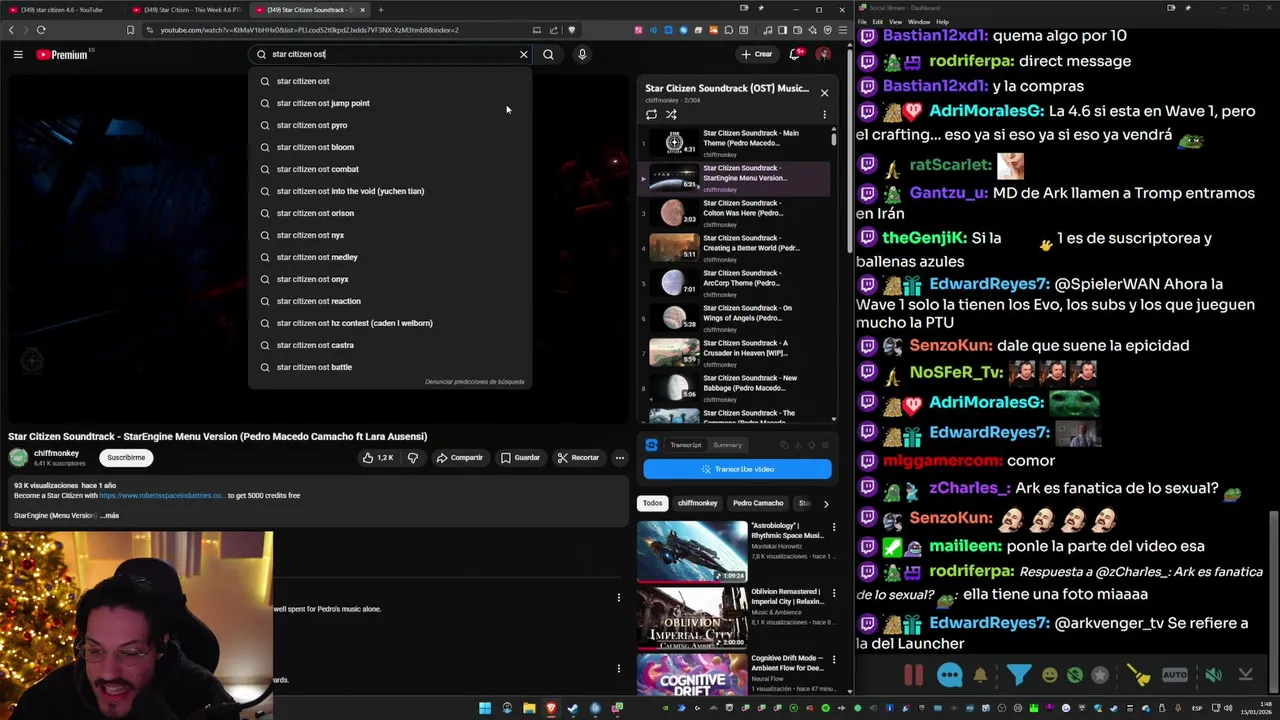Close the playlist panel
This screenshot has width=1280, height=720.
pyautogui.click(x=824, y=93)
